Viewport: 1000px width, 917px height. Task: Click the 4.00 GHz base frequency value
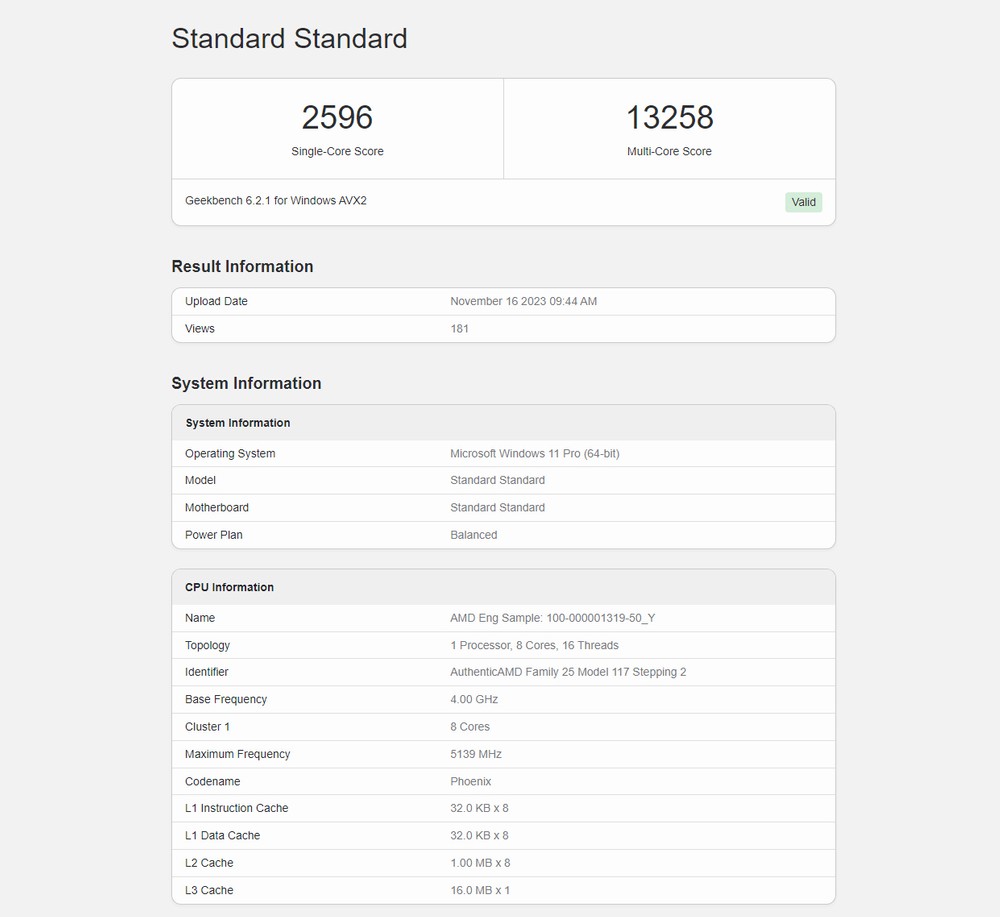pos(474,700)
